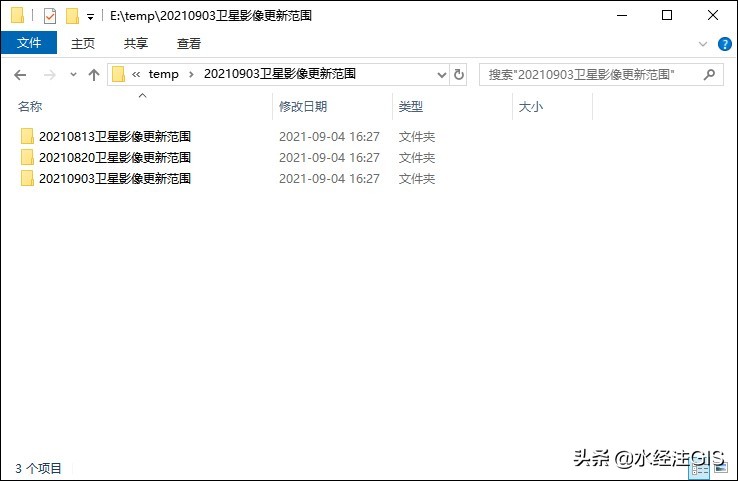Click the address bar folder icon
Screen dimensions: 738x481
[118, 74]
